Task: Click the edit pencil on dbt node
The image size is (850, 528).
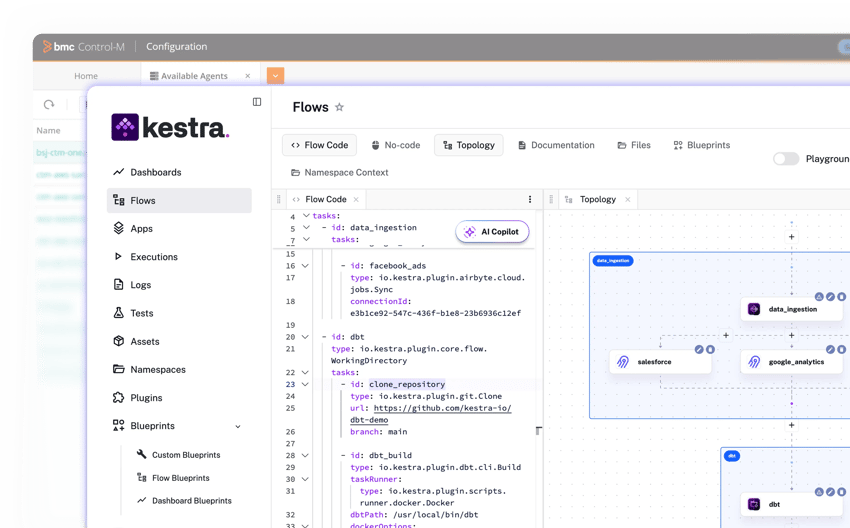Action: pyautogui.click(x=830, y=492)
